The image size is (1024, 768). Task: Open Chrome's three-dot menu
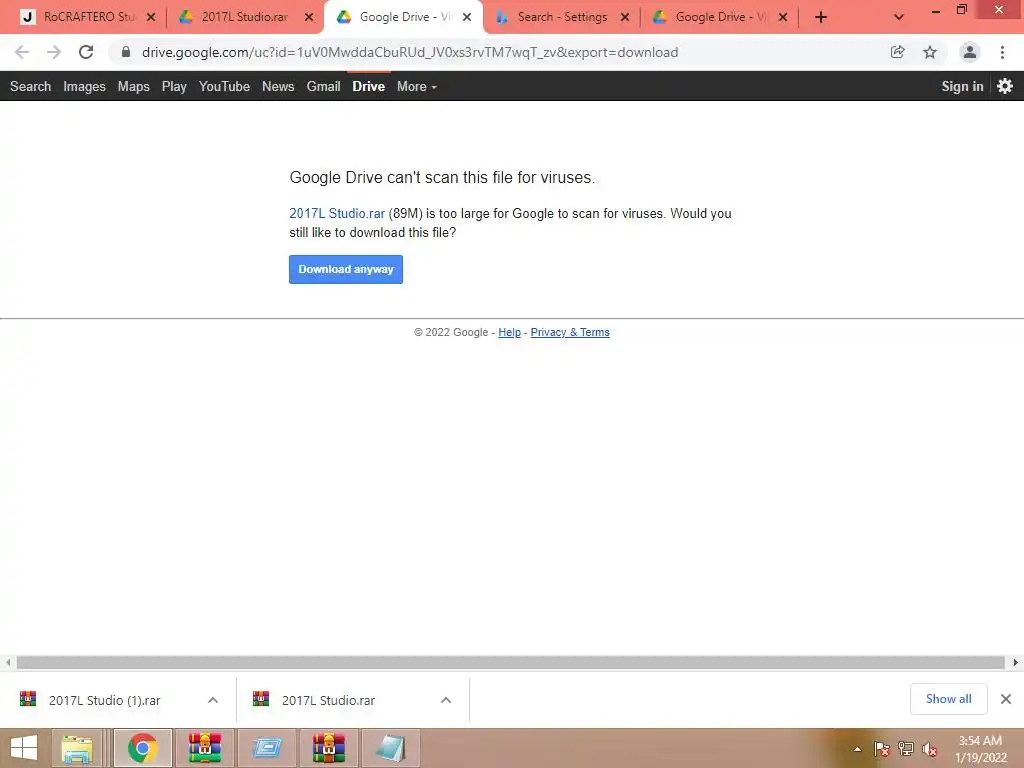point(1002,52)
